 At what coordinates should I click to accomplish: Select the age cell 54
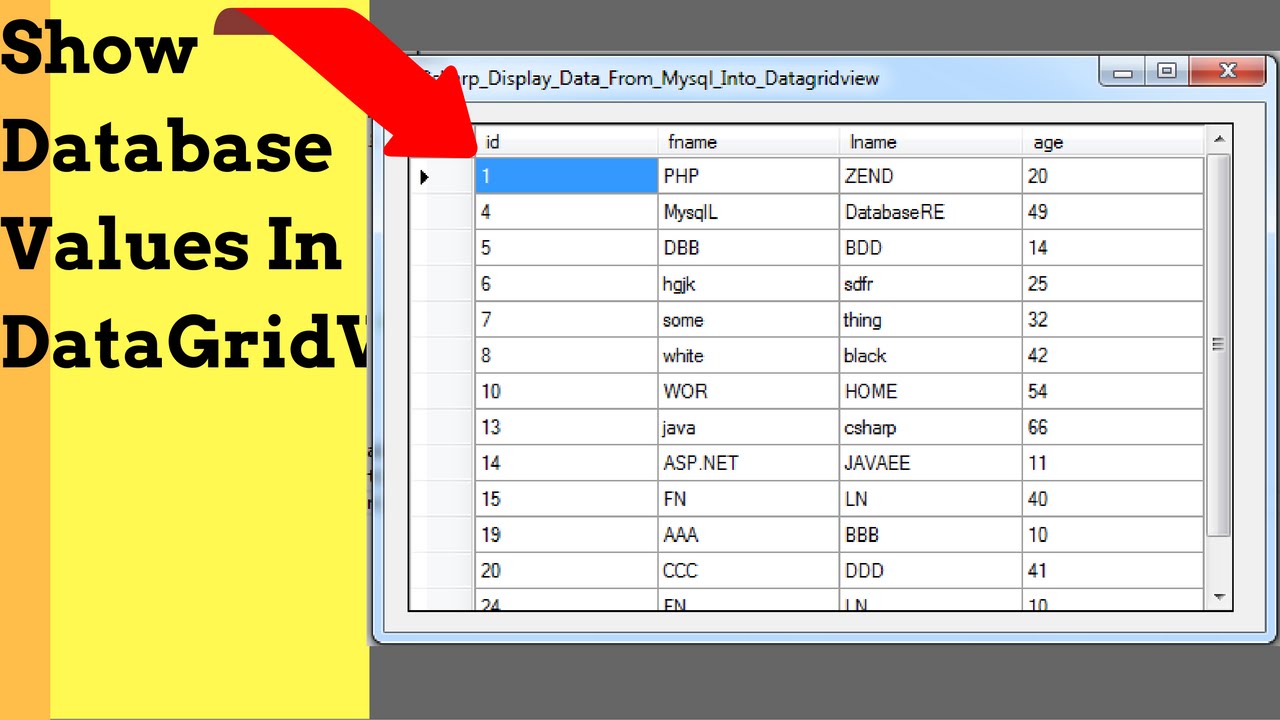coord(1113,391)
